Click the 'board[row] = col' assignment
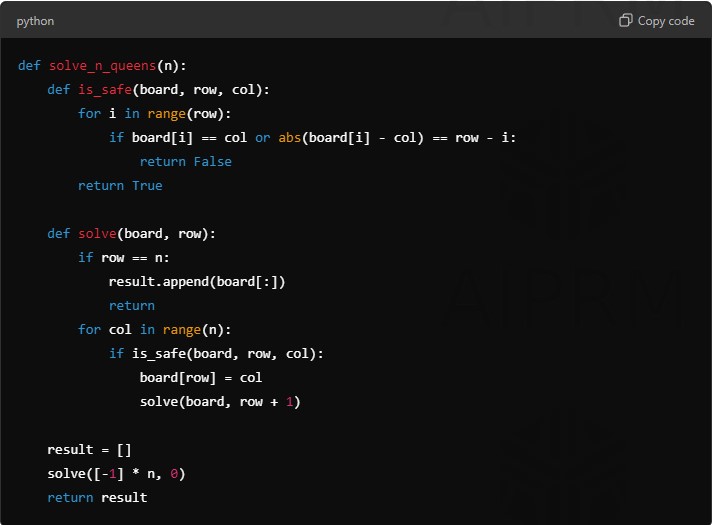The height and width of the screenshot is (525, 712). point(200,378)
